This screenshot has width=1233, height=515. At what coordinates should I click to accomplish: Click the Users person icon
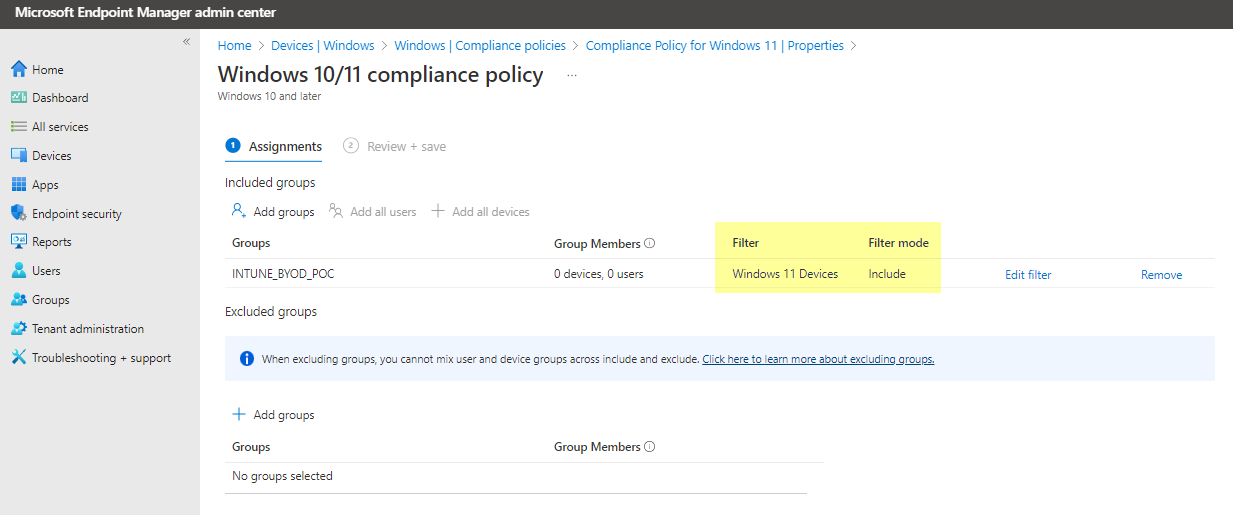coord(18,271)
